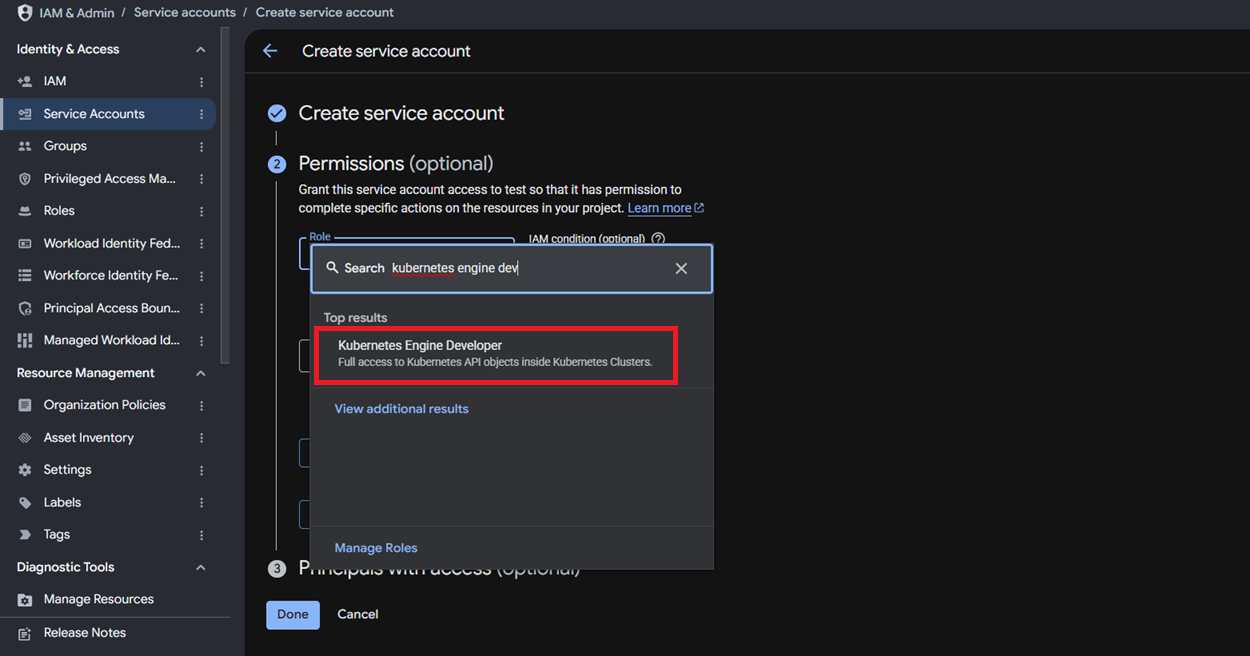Screen dimensions: 1250x656
Task: Open IAM condition help question mark
Action: point(658,239)
